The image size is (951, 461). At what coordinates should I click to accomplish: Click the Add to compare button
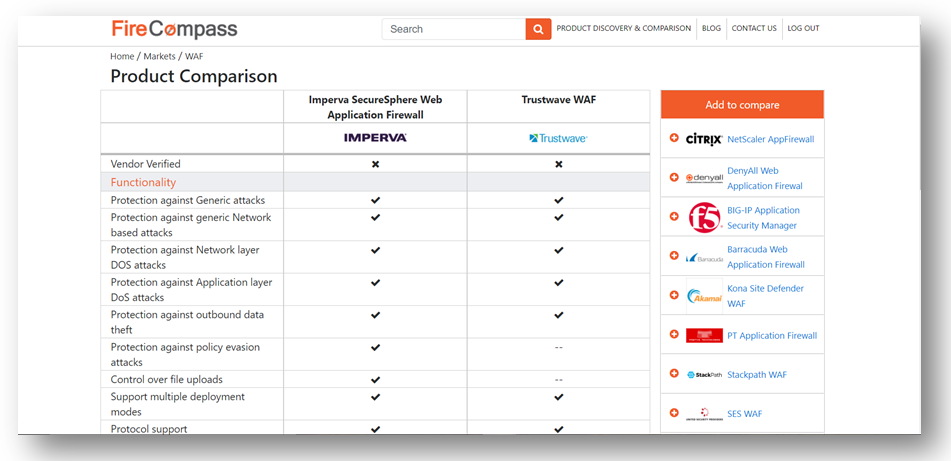[x=742, y=105]
